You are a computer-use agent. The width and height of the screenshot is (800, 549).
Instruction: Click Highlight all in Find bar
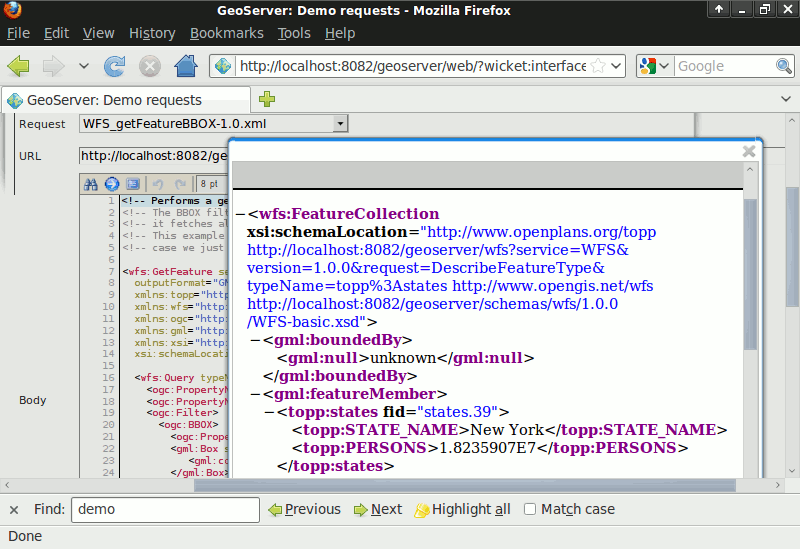click(x=462, y=509)
